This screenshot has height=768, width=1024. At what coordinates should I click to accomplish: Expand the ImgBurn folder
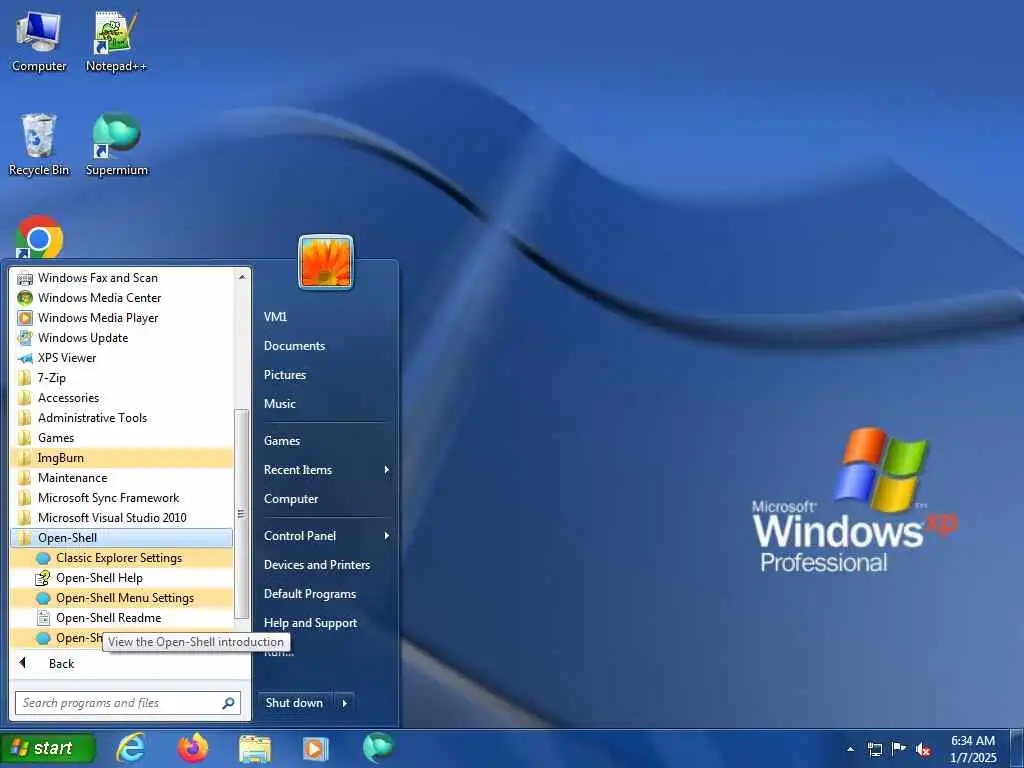point(122,458)
